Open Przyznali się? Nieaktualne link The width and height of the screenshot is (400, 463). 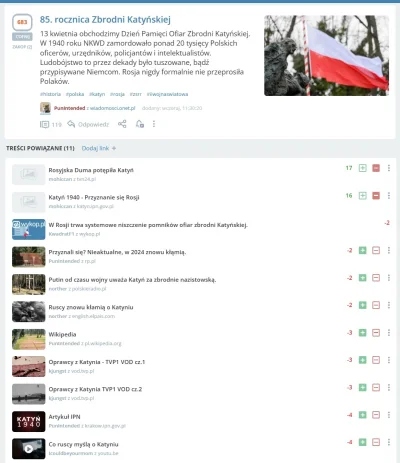pos(117,252)
